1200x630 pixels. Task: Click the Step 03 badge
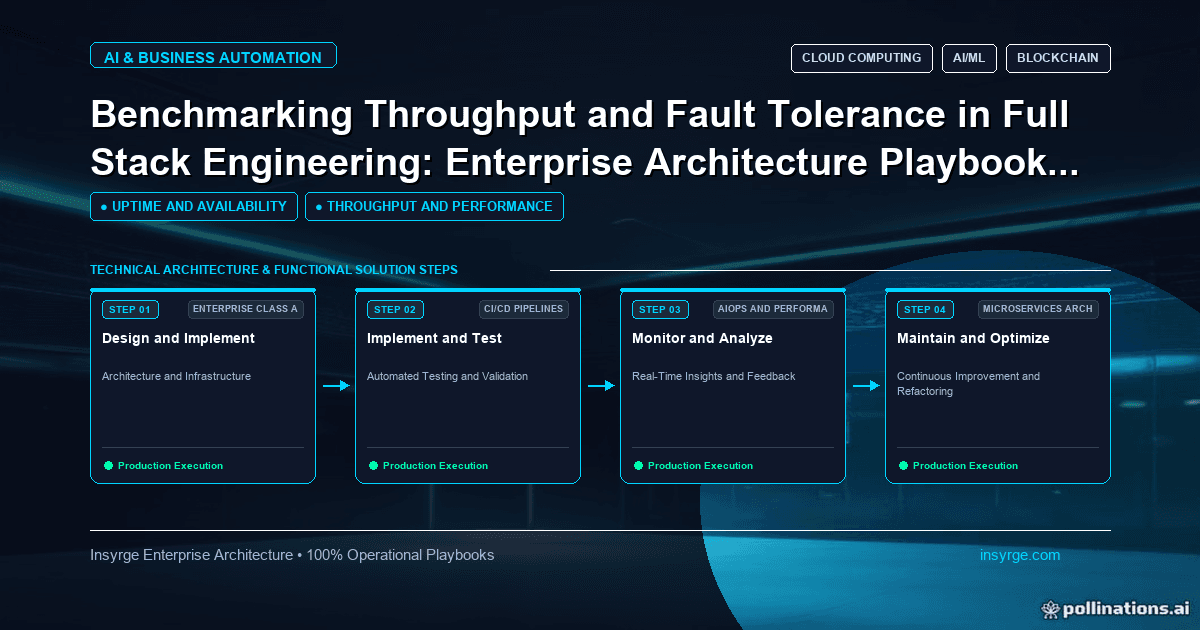(x=660, y=309)
